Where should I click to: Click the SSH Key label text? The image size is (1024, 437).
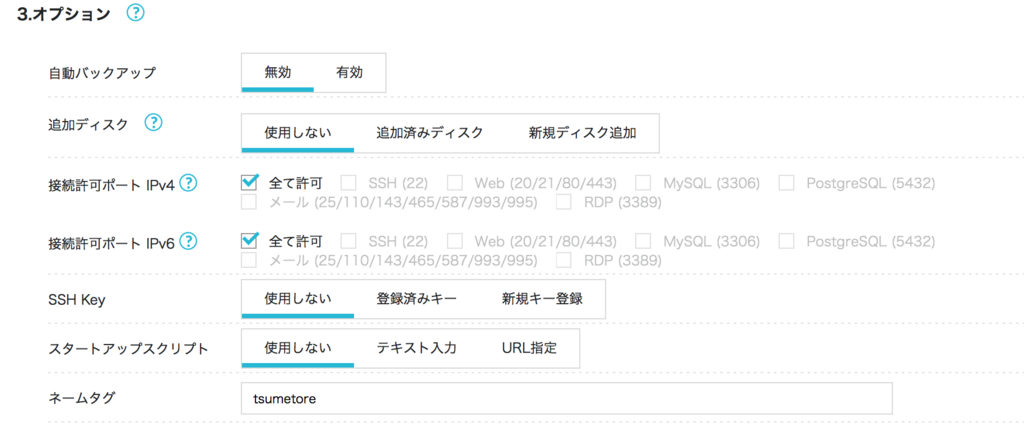pyautogui.click(x=77, y=300)
